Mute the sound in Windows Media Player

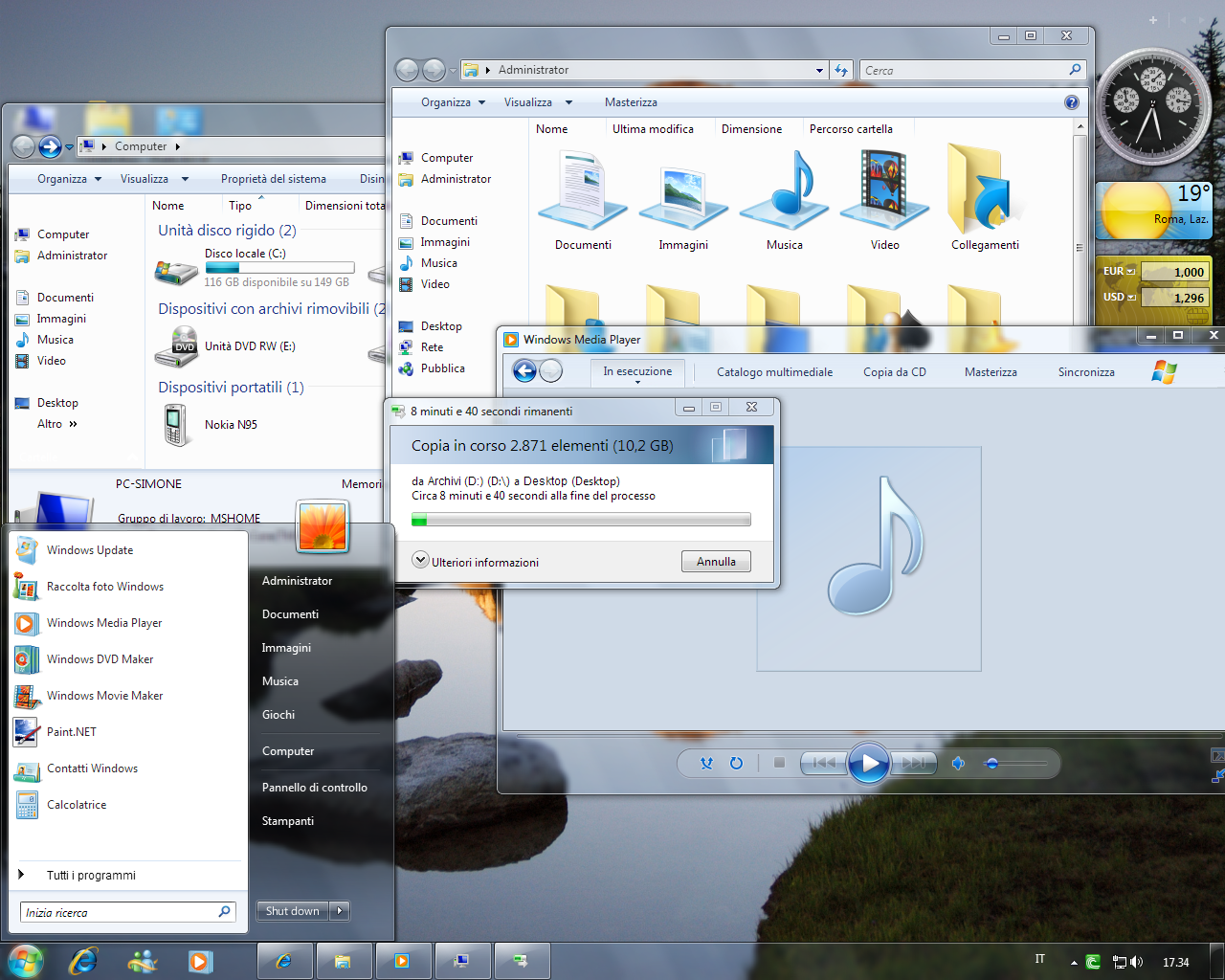tap(958, 763)
